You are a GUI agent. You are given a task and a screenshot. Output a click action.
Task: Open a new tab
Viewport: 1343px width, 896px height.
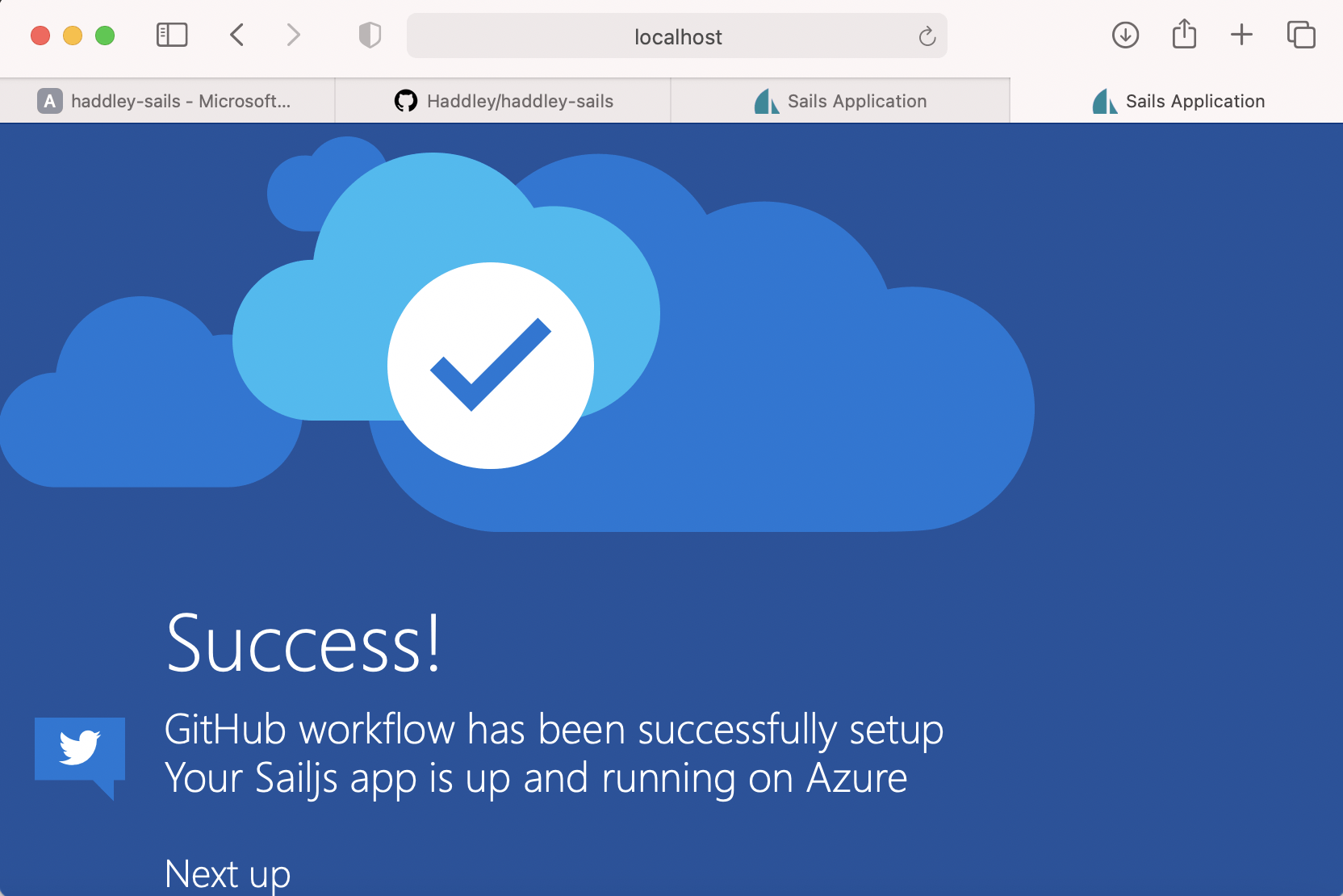click(x=1241, y=35)
